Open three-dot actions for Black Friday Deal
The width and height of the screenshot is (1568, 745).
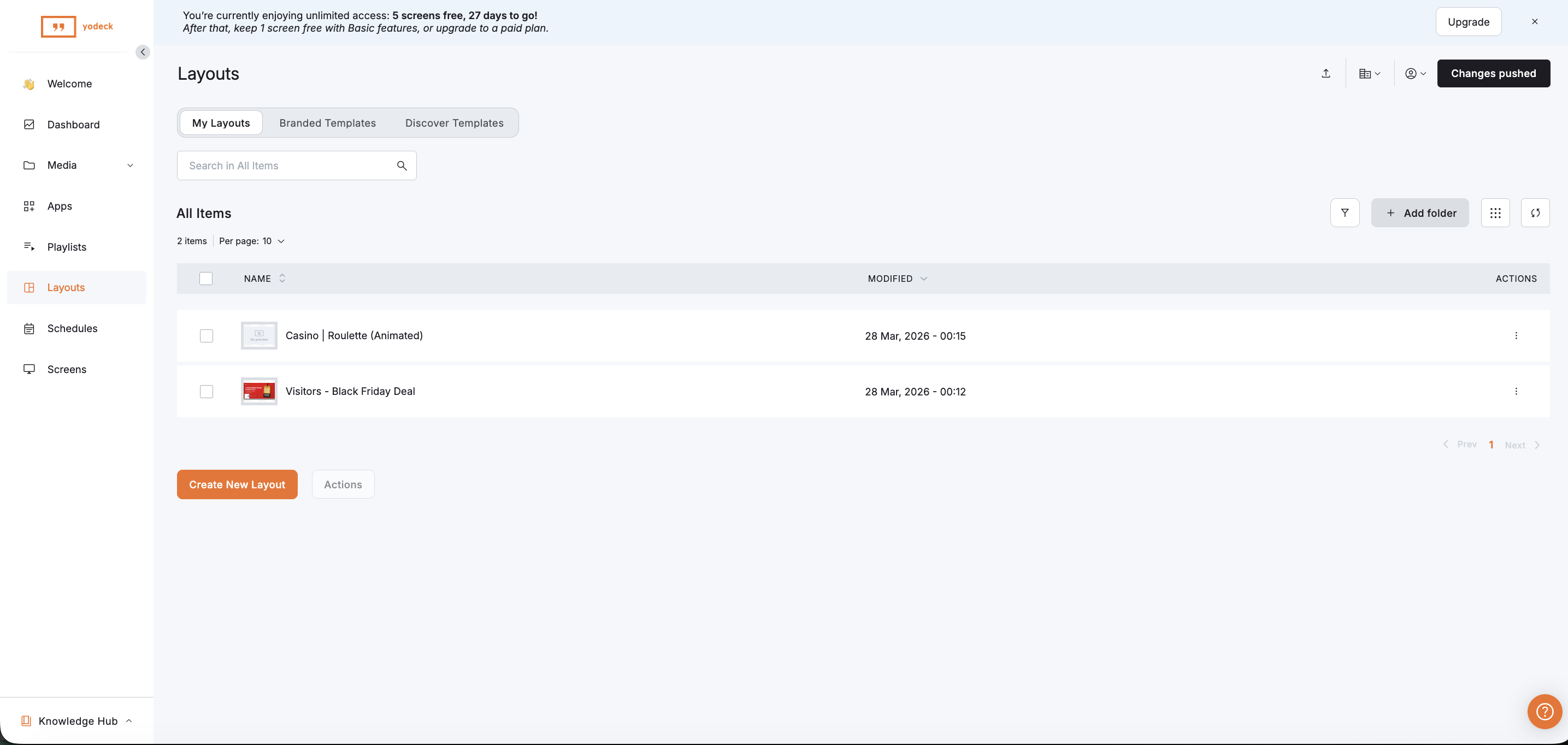[1516, 392]
